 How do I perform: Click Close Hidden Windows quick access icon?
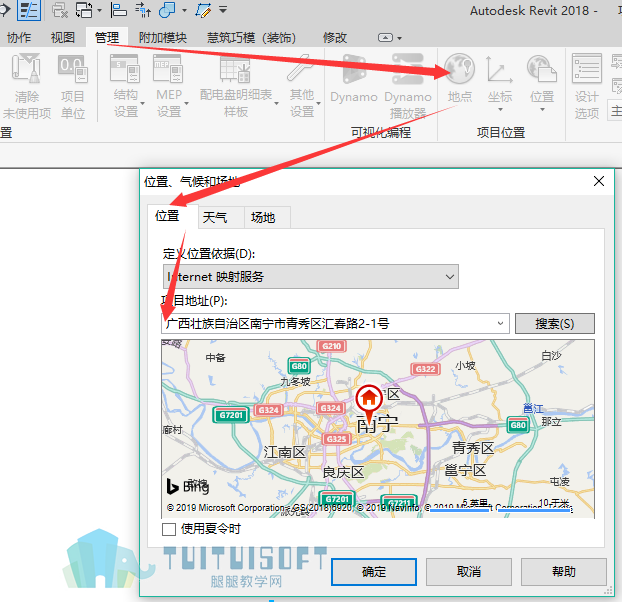60,10
